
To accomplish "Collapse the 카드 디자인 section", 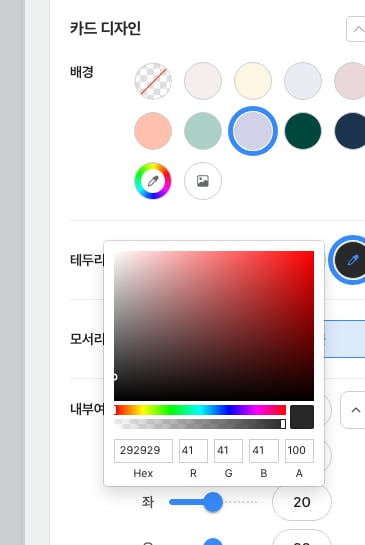I will [356, 29].
